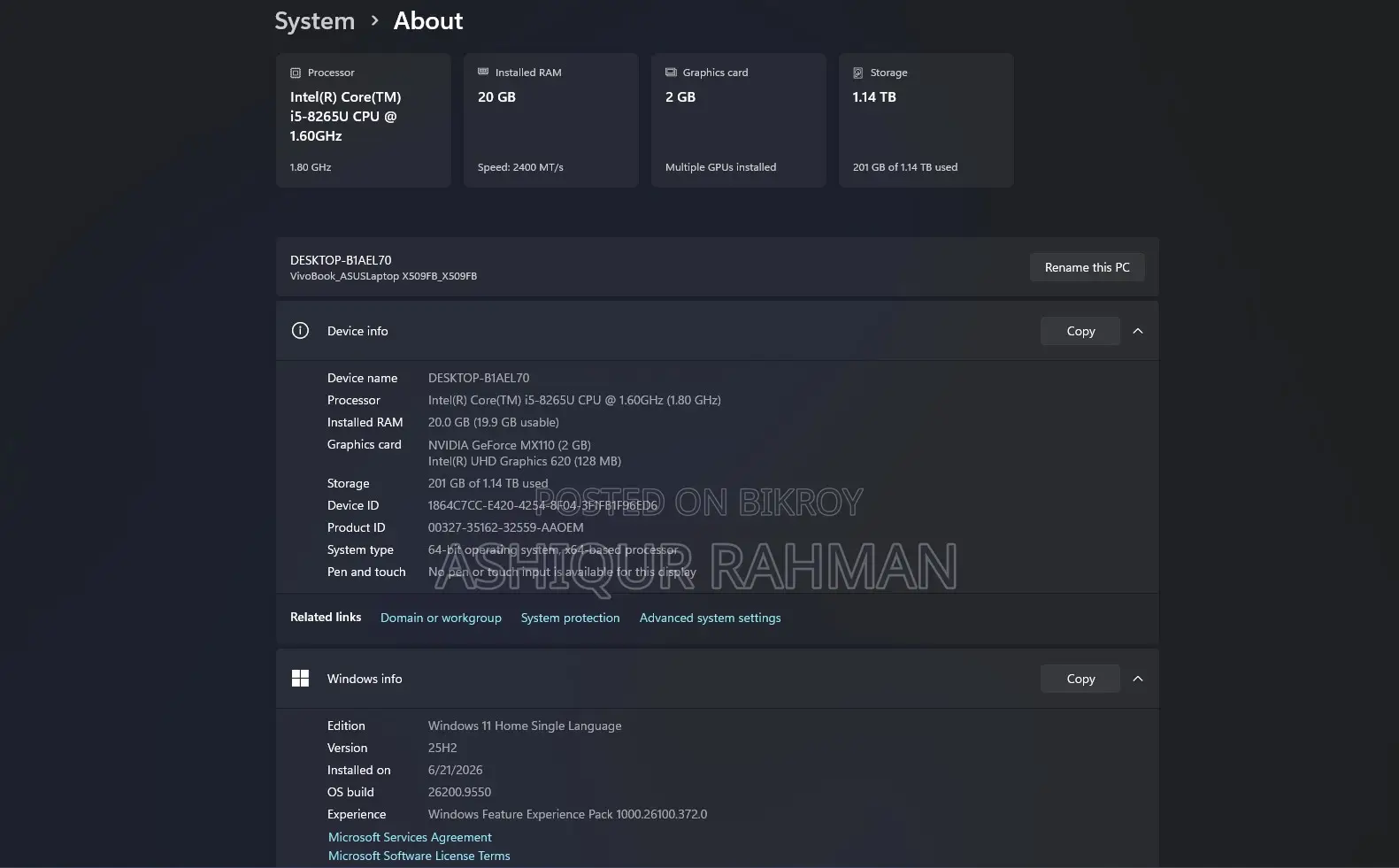Select the 1.80 GHz processor speed text
This screenshot has height=868, width=1399.
[311, 167]
